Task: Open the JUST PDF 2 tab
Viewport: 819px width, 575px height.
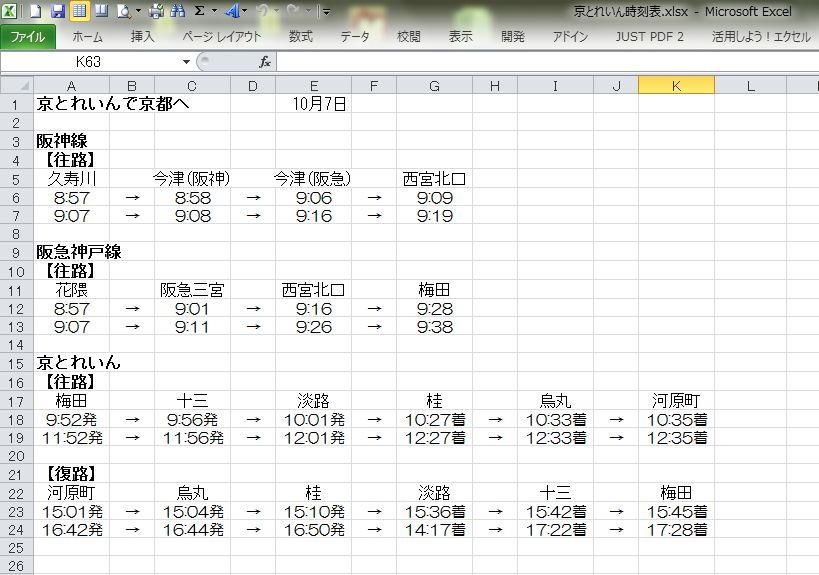Action: 649,37
